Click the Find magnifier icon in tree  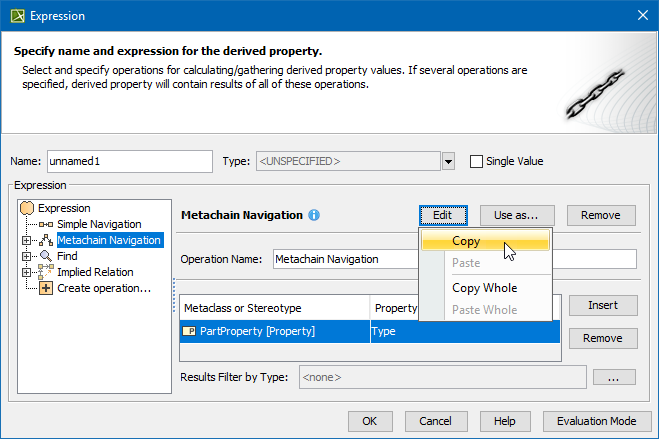(46, 256)
